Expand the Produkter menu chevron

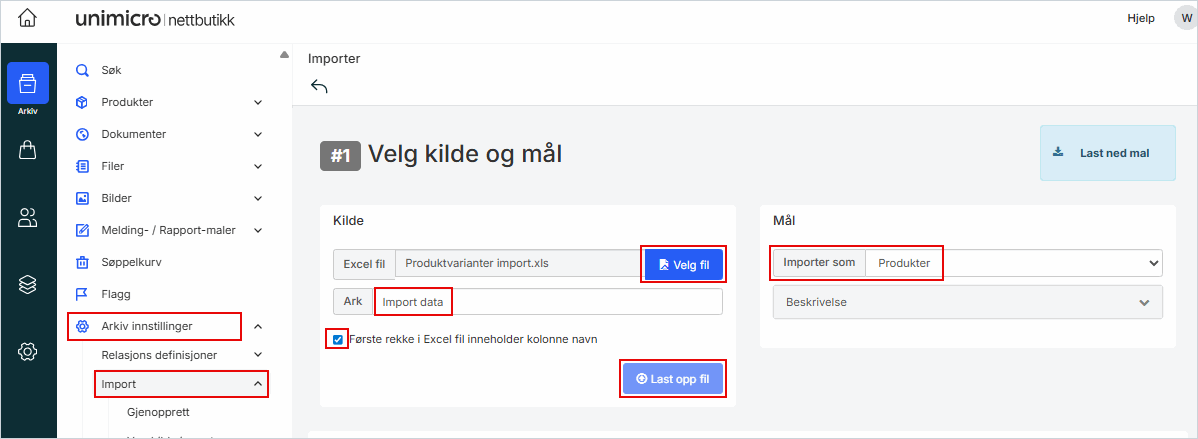[258, 102]
